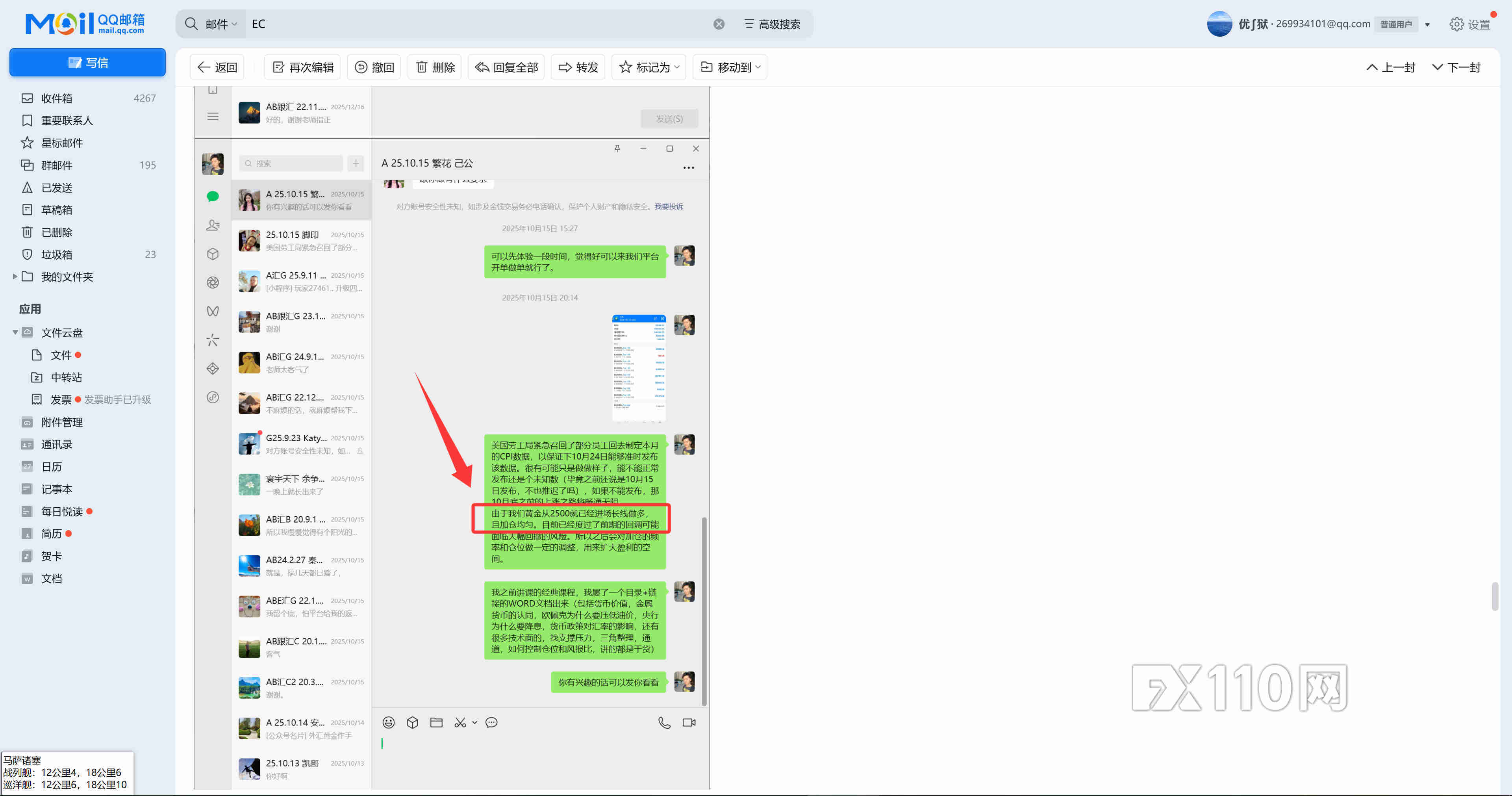Click 撤回 to recall the email

[x=374, y=67]
